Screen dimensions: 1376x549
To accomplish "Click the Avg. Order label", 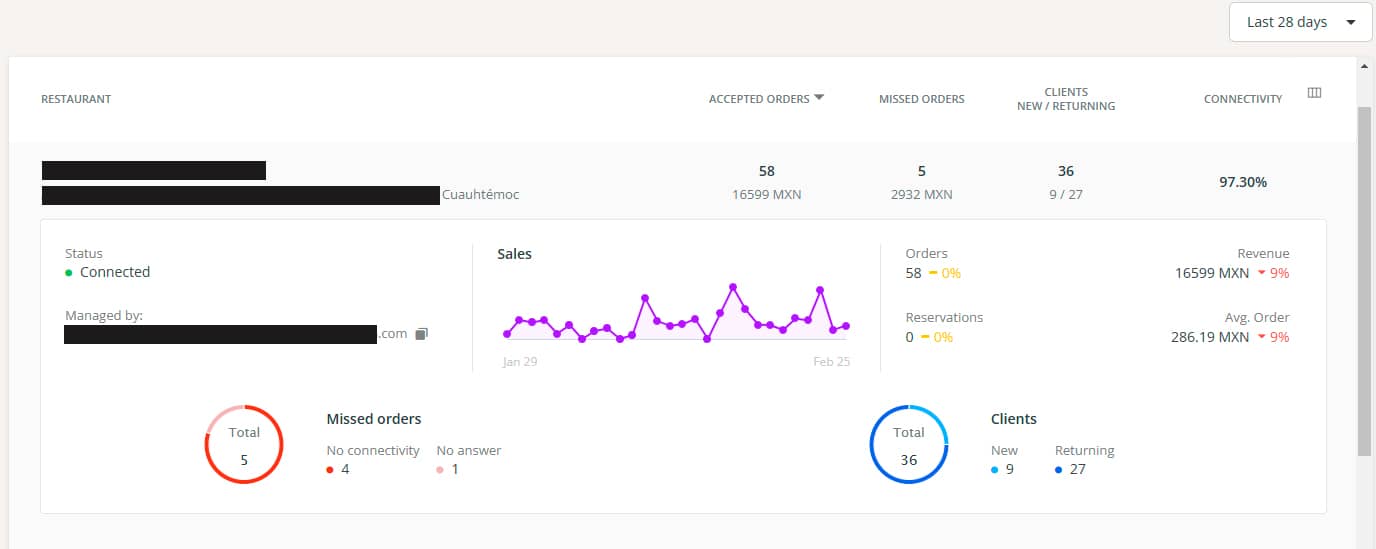I will point(1257,317).
